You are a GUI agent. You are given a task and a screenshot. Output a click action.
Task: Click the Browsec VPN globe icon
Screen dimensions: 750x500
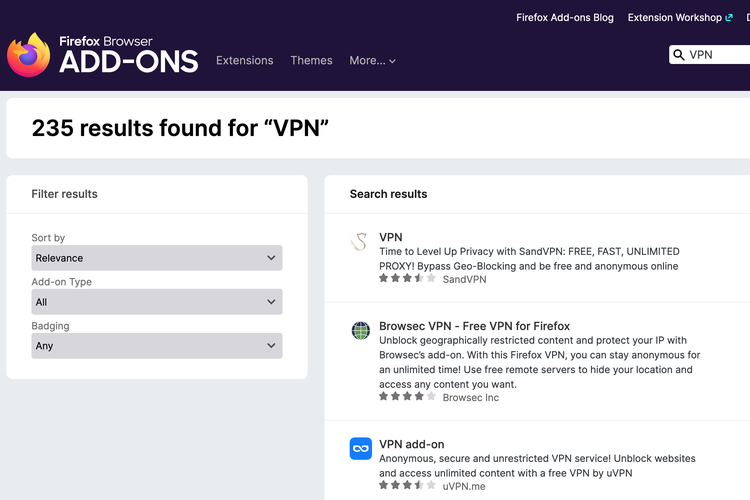click(360, 330)
